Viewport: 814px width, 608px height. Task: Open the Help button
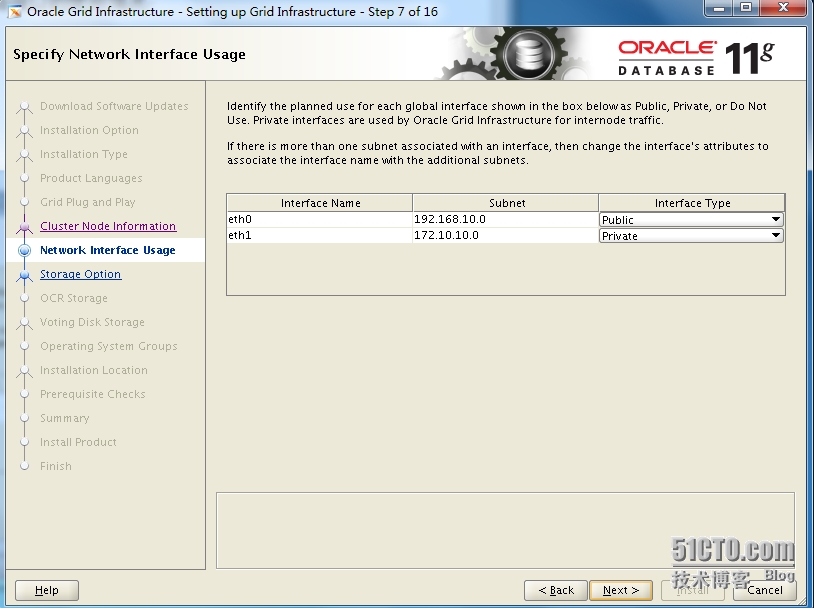tap(47, 590)
